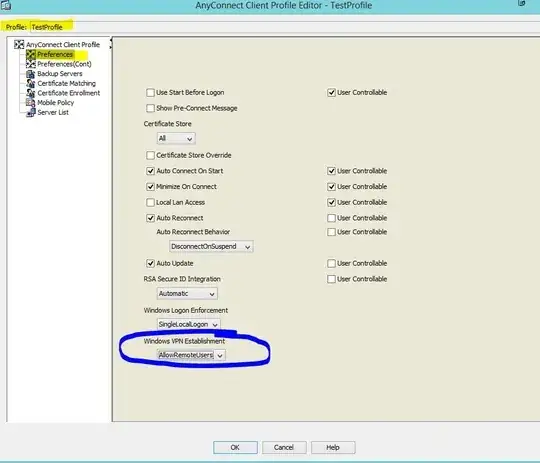Uncheck Minimize On Connect
This screenshot has height=463, width=540.
[x=150, y=187]
